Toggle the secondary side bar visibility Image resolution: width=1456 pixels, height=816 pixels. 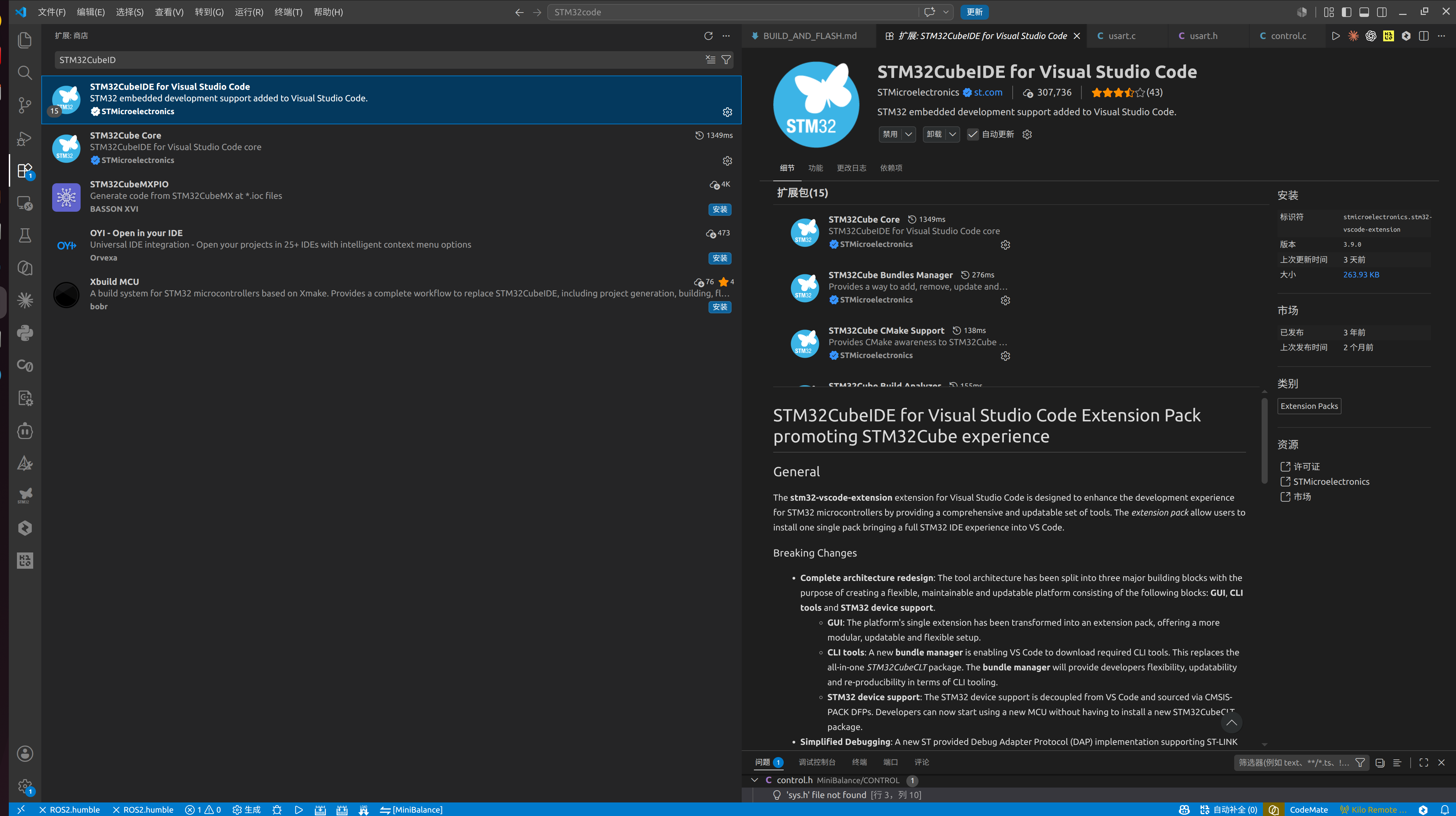point(1381,12)
